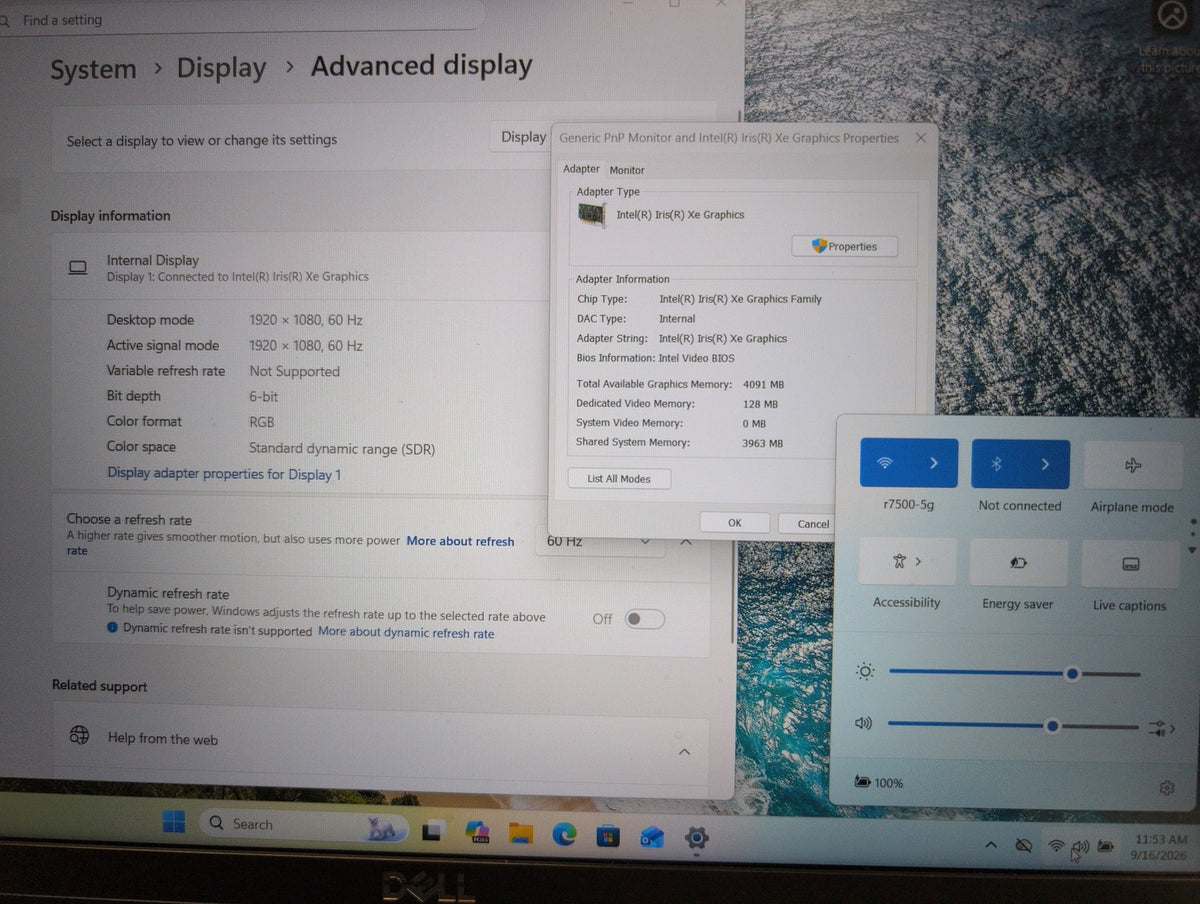This screenshot has width=1200, height=904.
Task: Click List All Modes button
Action: point(619,479)
